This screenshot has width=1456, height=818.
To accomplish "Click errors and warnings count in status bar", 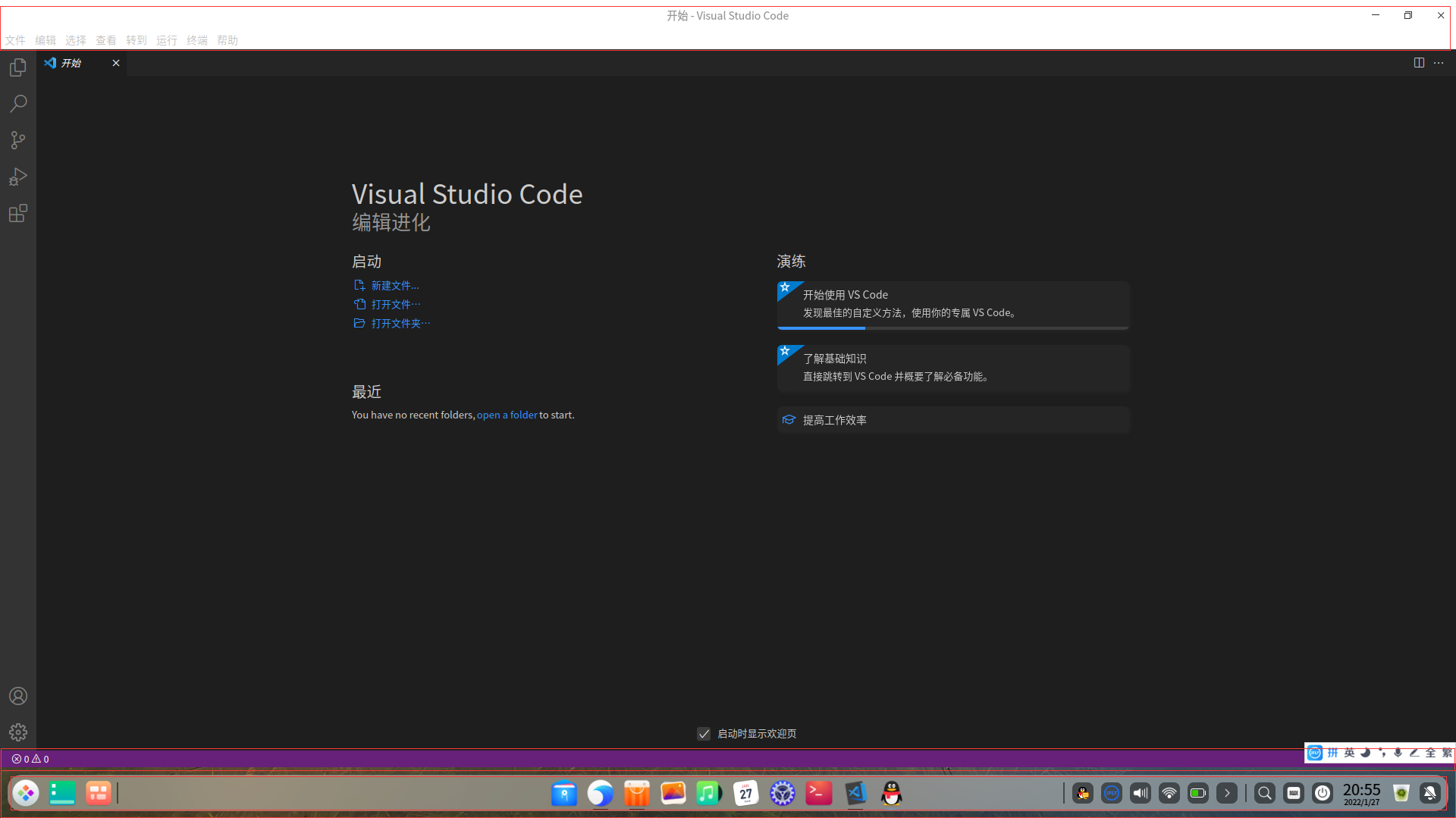I will 30,759.
